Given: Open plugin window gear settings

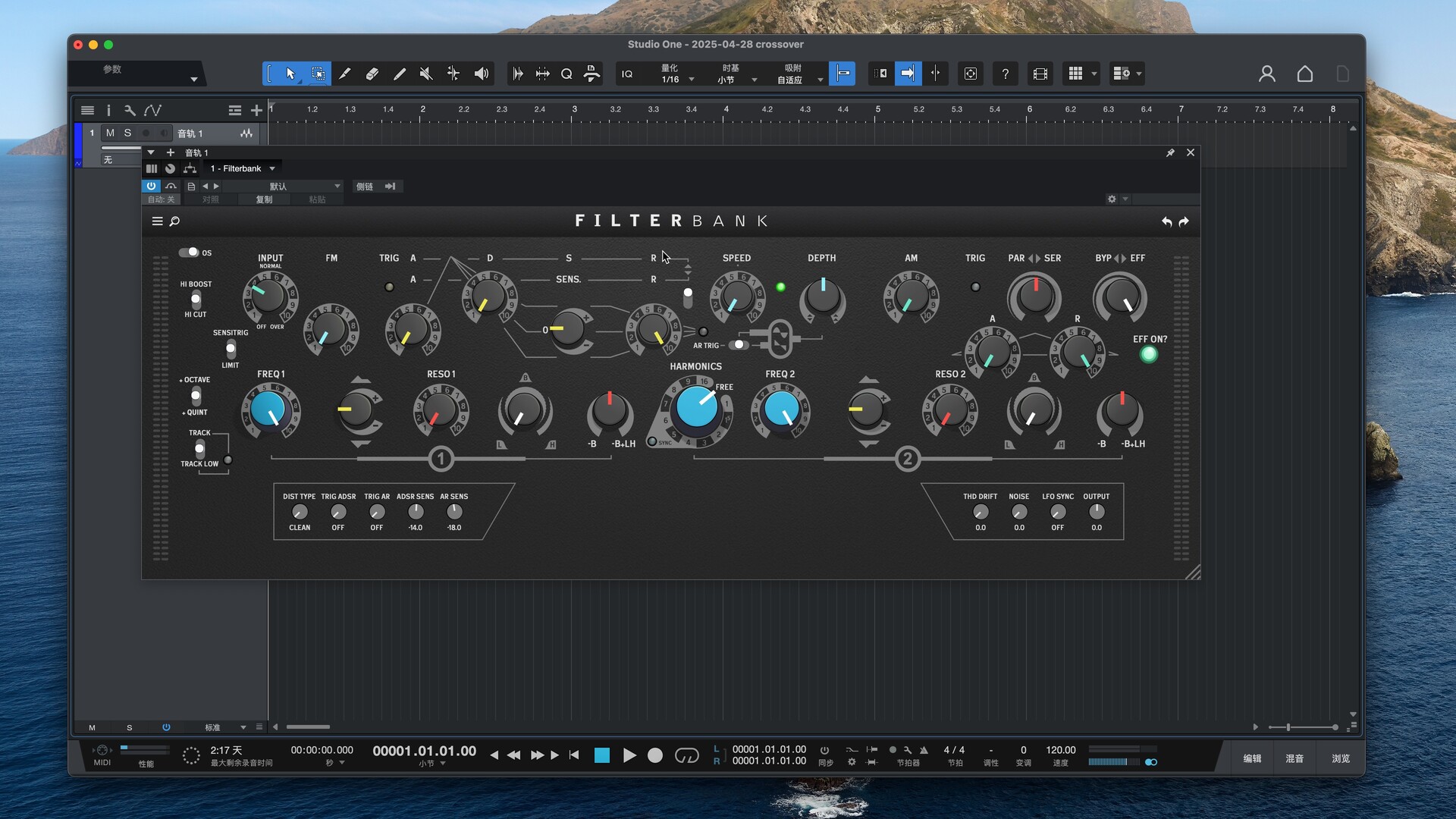Looking at the screenshot, I should point(1112,199).
